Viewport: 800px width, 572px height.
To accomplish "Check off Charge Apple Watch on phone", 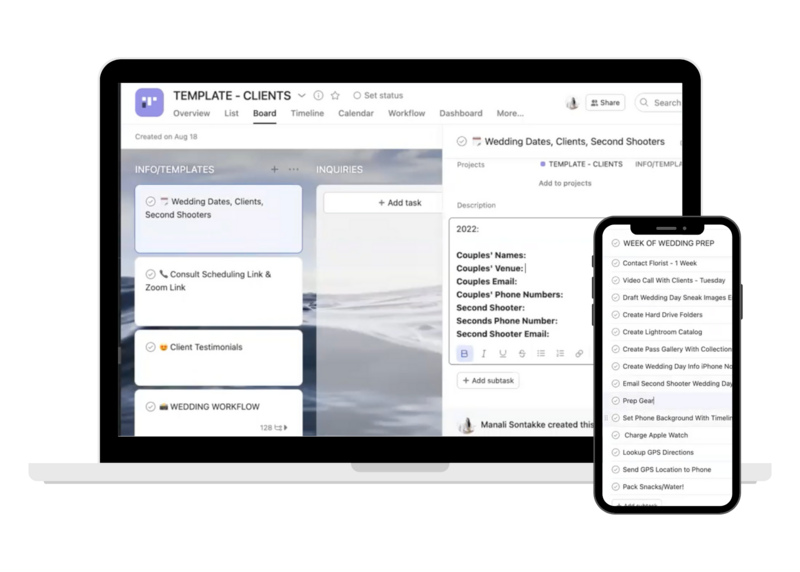I will click(x=616, y=435).
